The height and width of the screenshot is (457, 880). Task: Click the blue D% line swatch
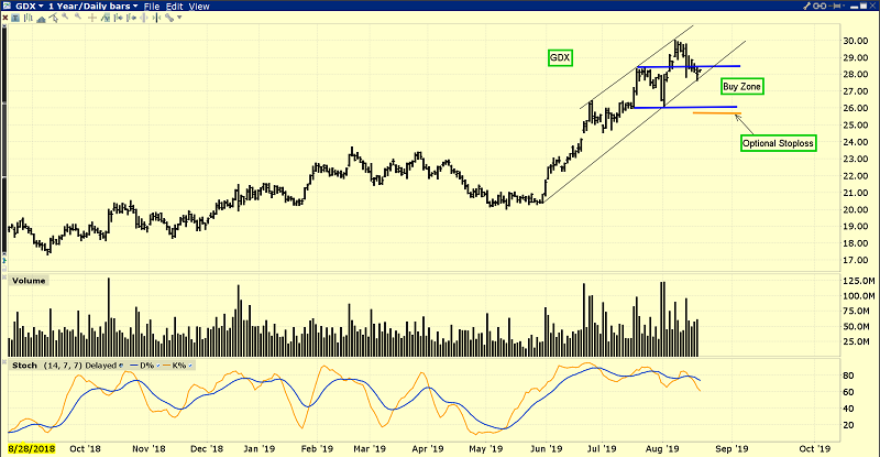(134, 365)
